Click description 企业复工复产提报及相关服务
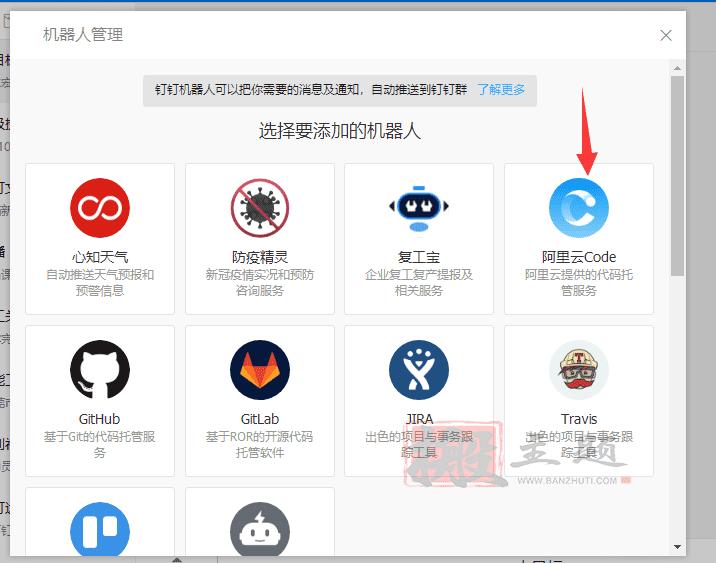 point(419,283)
